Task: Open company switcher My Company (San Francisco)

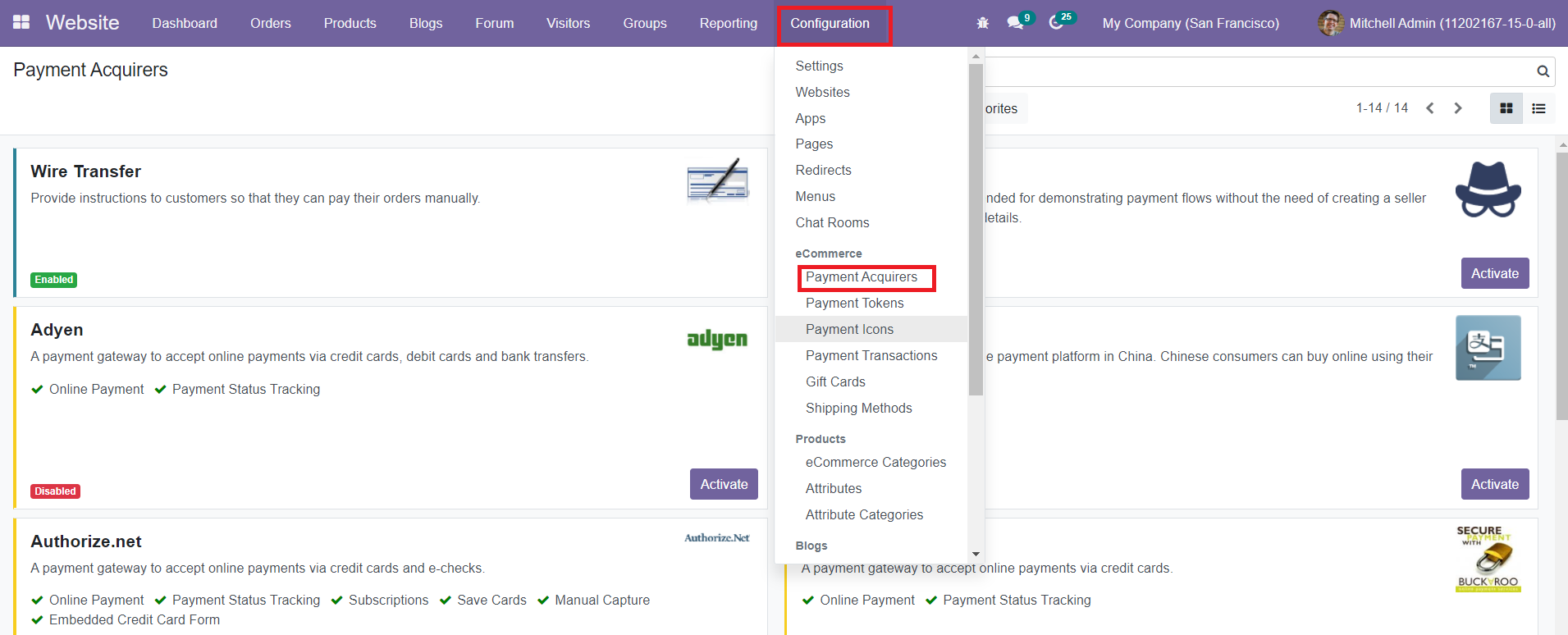Action: pos(1191,23)
